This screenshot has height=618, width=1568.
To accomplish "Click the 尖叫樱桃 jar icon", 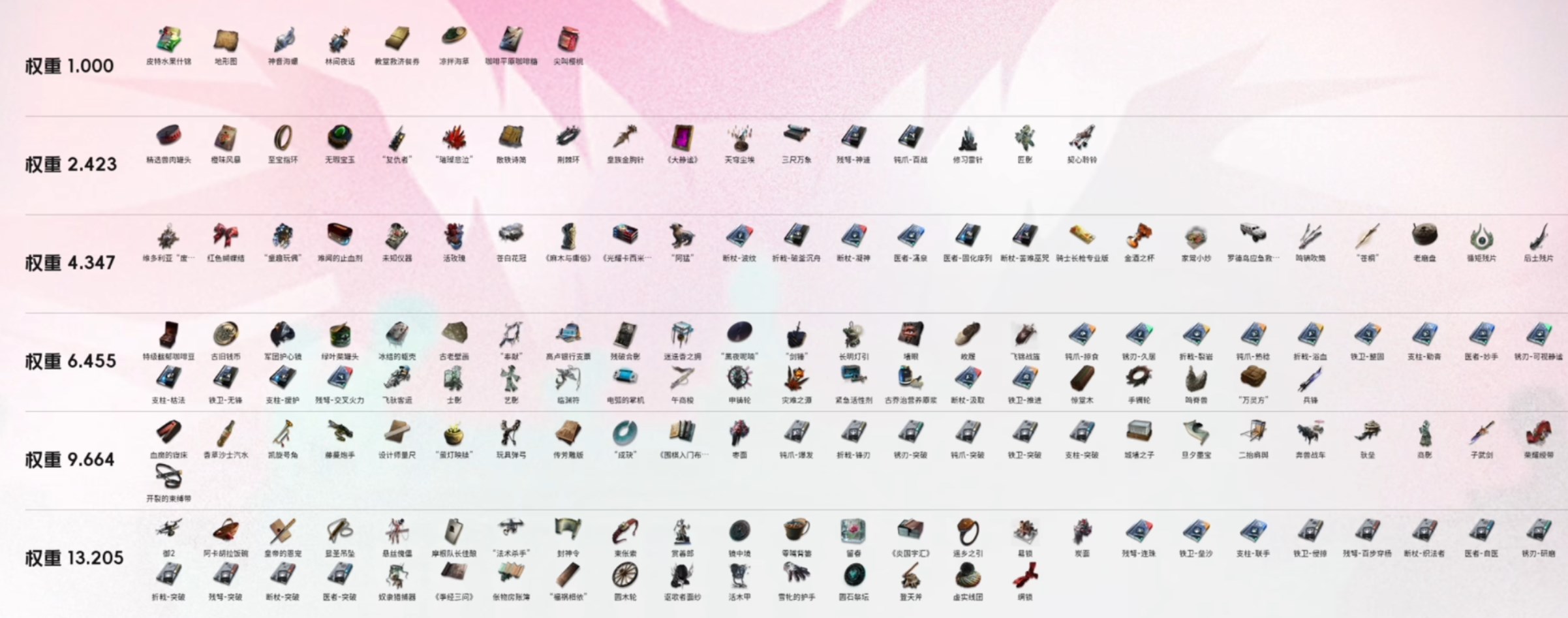I will (568, 40).
